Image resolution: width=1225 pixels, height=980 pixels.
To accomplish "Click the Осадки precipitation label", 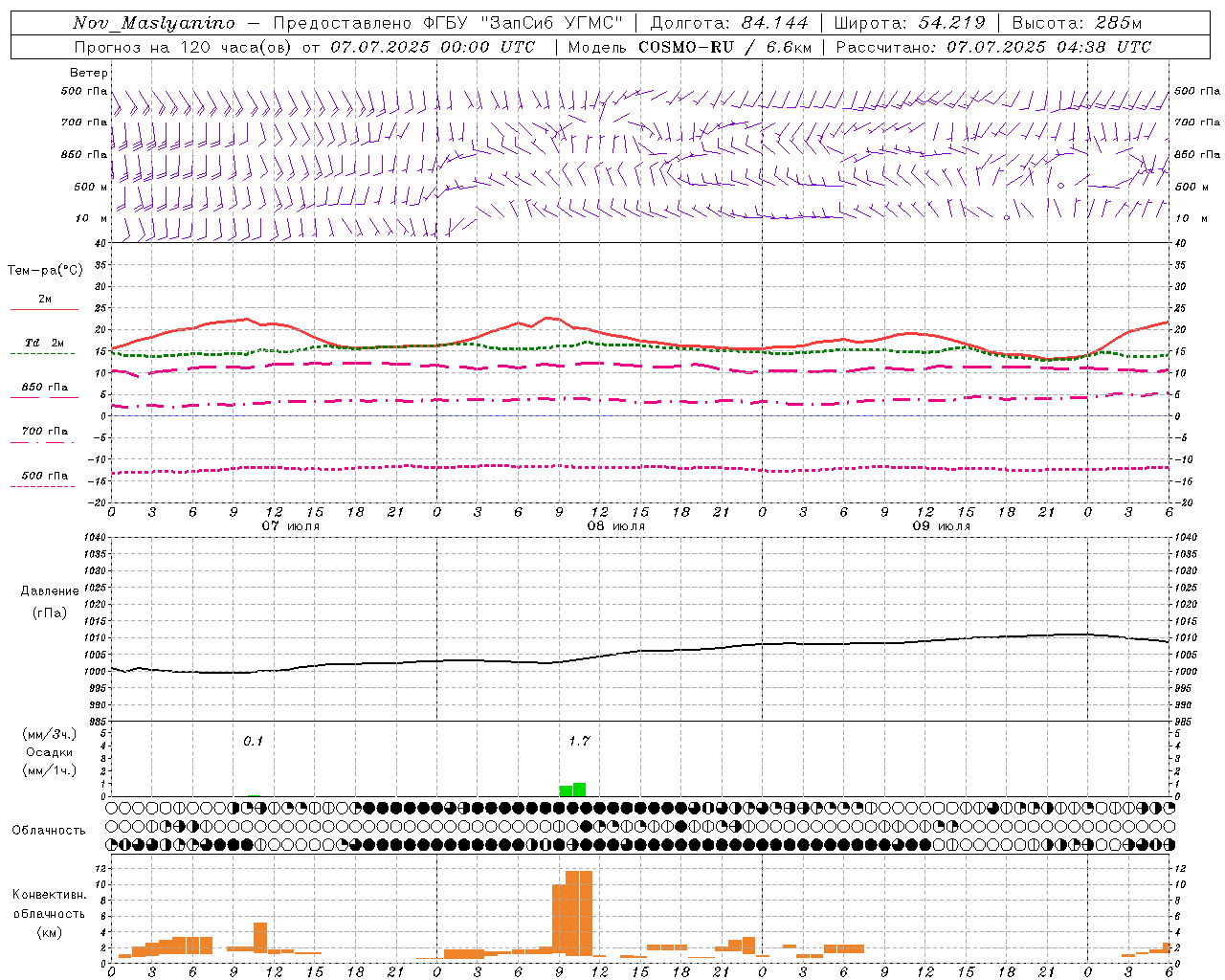I will (x=50, y=752).
